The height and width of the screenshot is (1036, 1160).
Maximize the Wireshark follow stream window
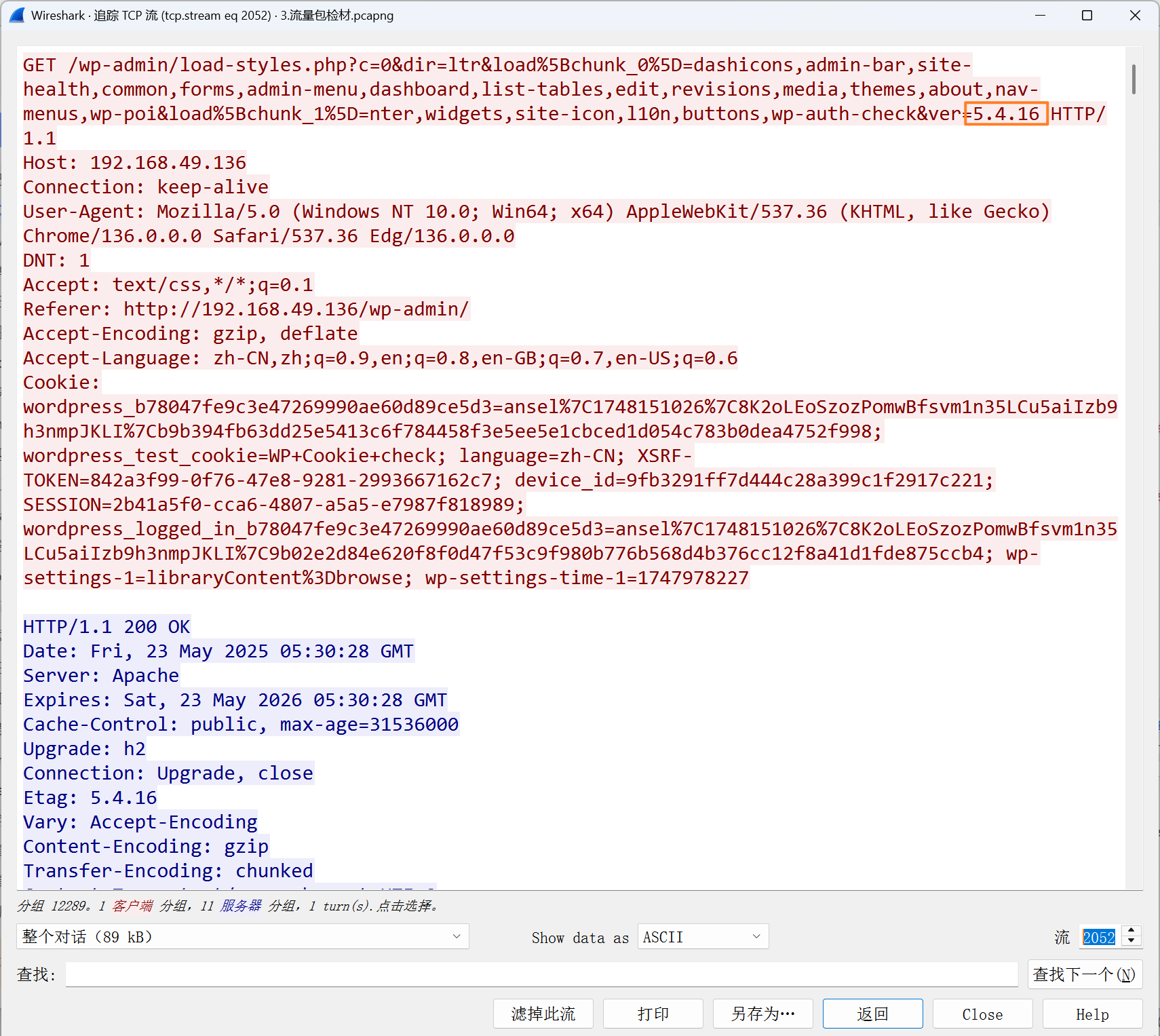point(1087,15)
